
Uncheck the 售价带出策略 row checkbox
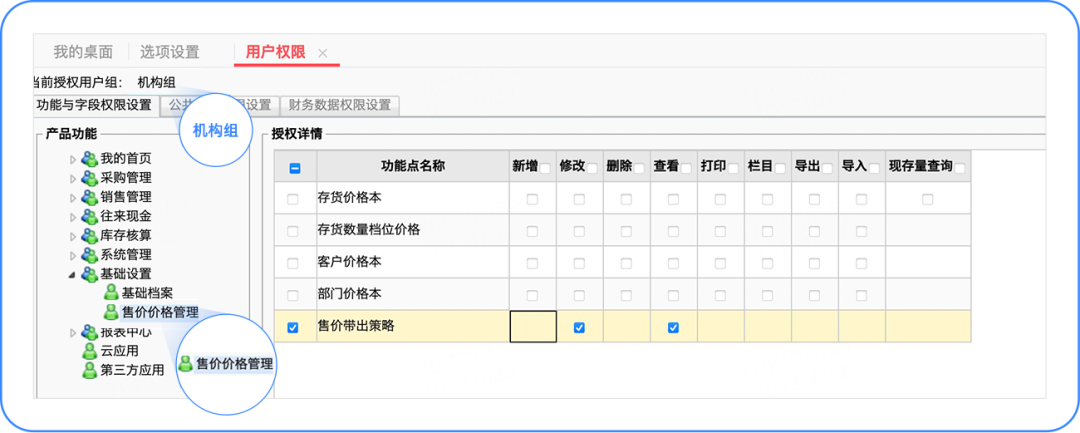pos(293,327)
